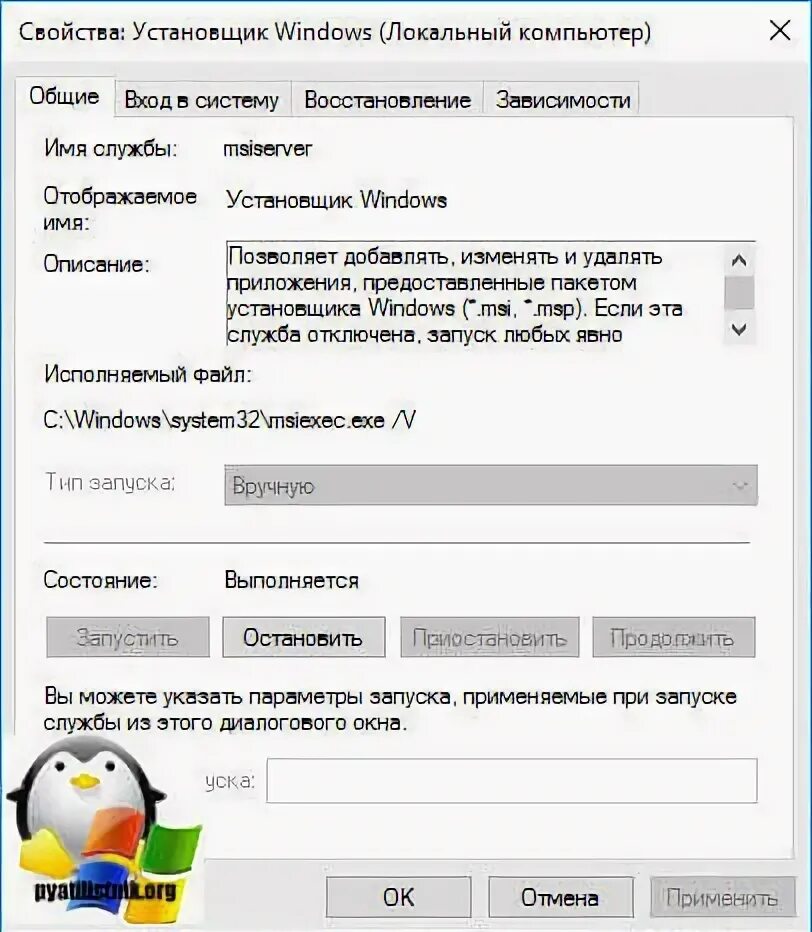Switch to the Вход в систему tab
This screenshot has width=812, height=932.
(202, 100)
